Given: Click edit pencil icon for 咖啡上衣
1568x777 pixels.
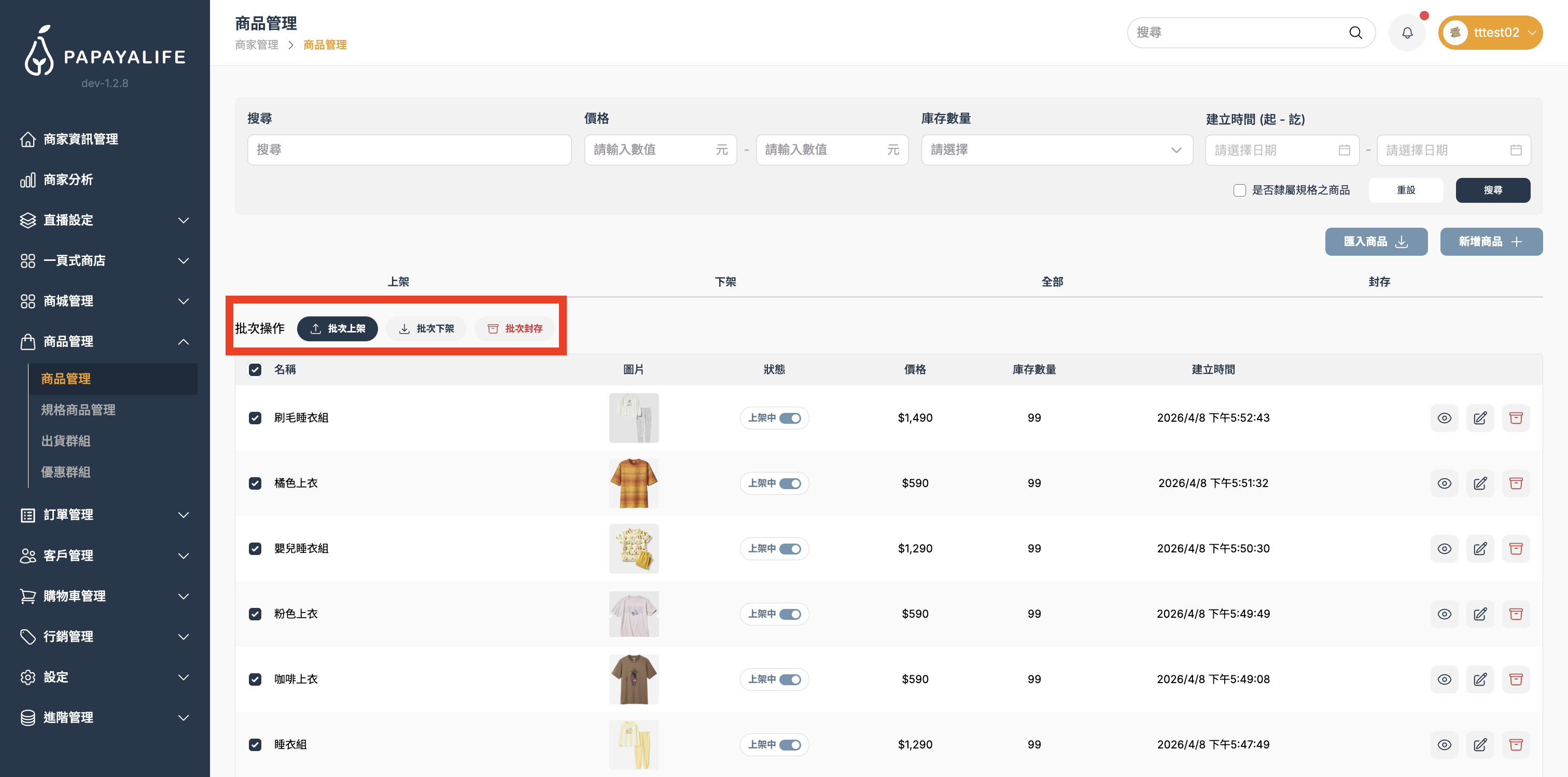Looking at the screenshot, I should point(1480,679).
